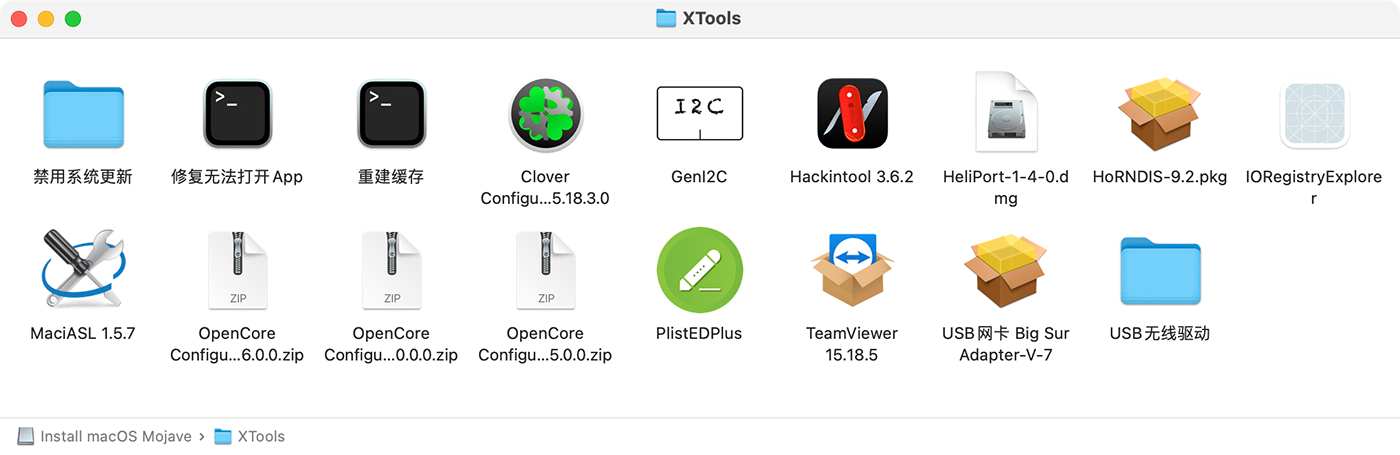Image resolution: width=1400 pixels, height=455 pixels.
Task: Click the USB无线驱动 folder name label
Action: (1160, 333)
